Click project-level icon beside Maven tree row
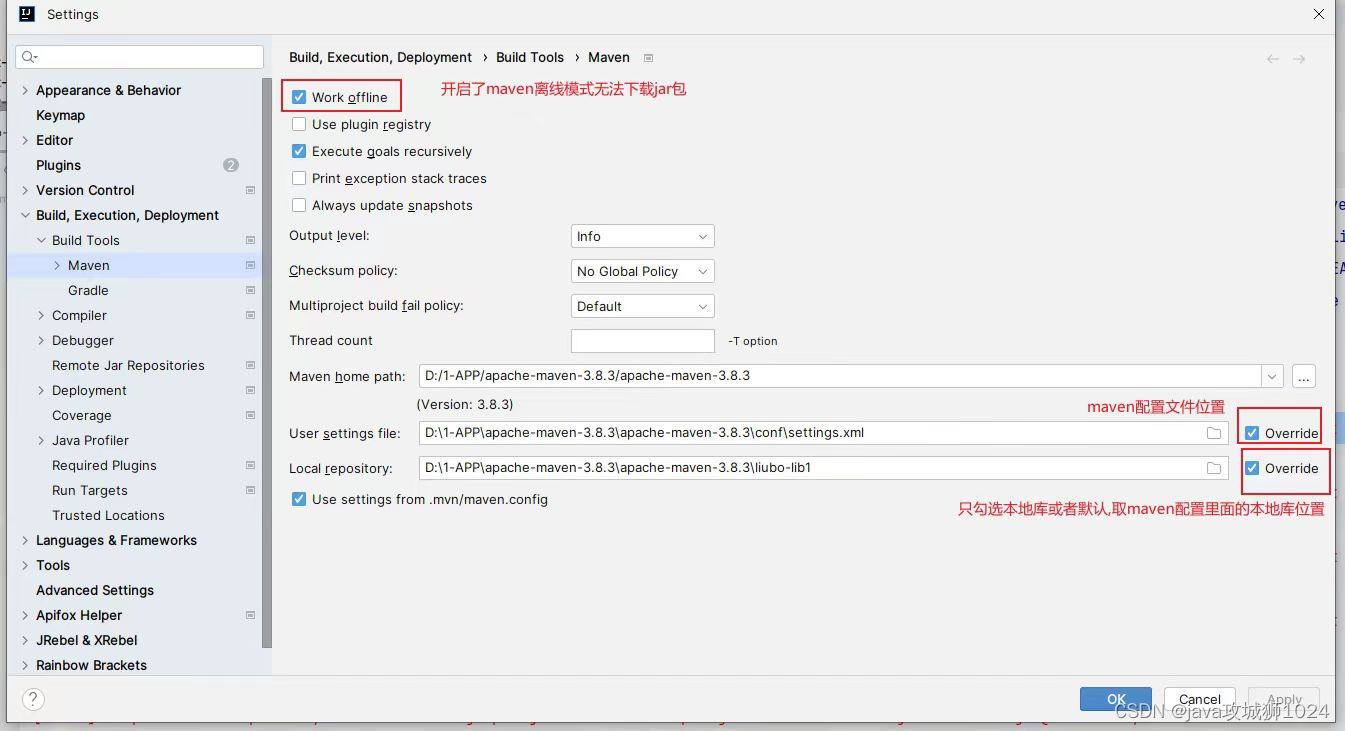1345x731 pixels. (x=250, y=265)
